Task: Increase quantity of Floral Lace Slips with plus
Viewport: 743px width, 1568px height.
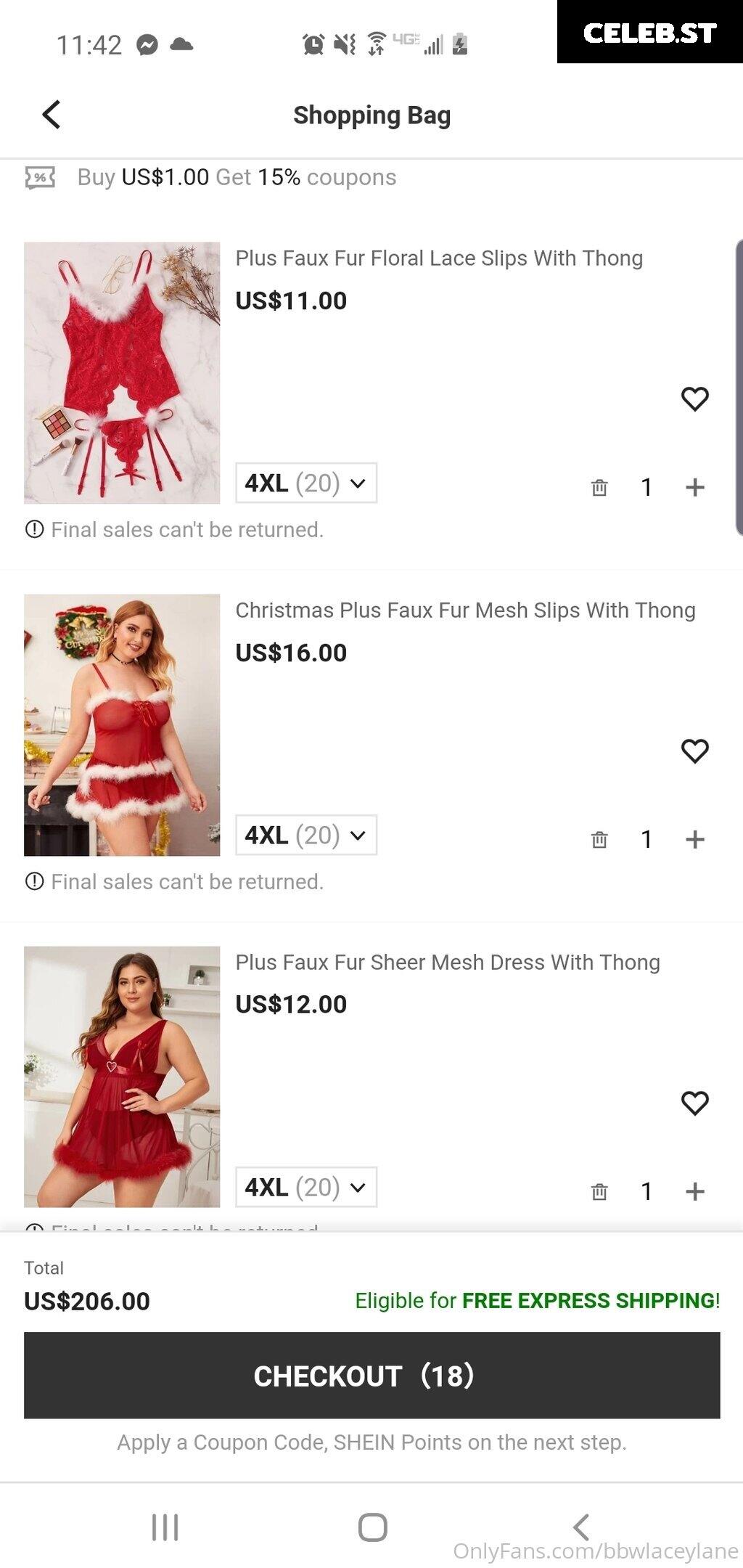Action: [695, 487]
